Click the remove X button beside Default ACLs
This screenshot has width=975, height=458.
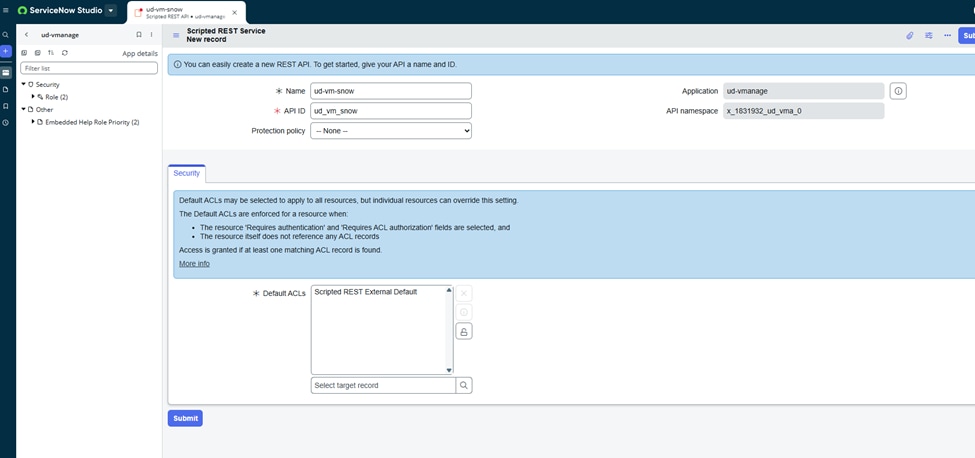pyautogui.click(x=464, y=293)
